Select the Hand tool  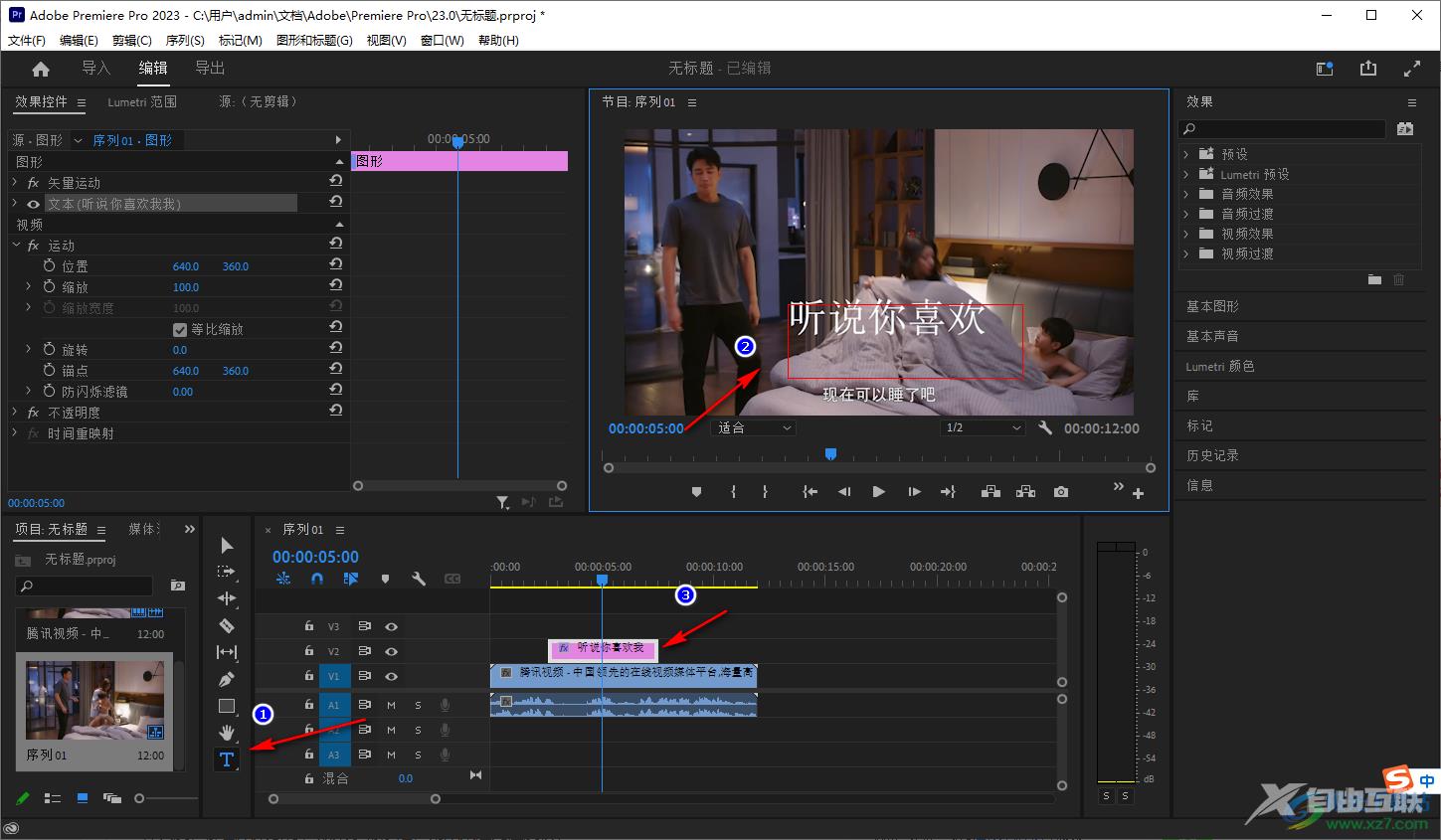(227, 733)
